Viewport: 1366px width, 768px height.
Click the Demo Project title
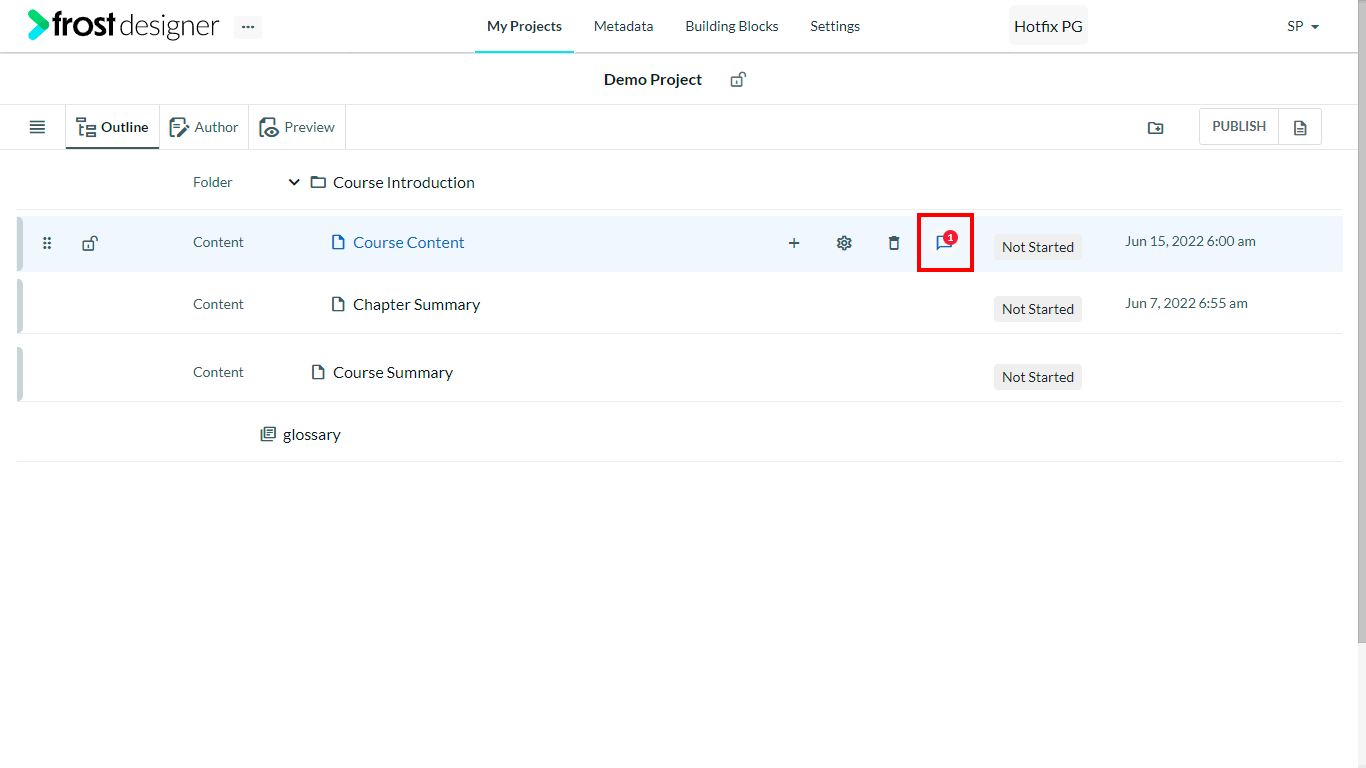653,79
